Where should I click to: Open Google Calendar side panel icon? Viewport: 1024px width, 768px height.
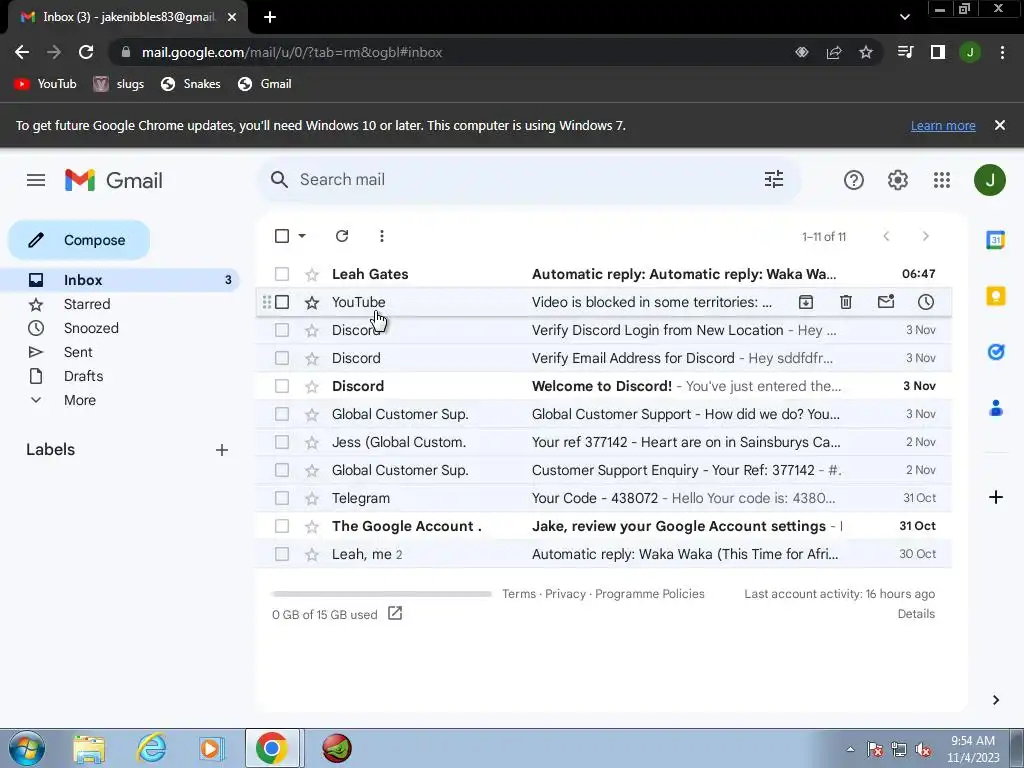pyautogui.click(x=996, y=240)
